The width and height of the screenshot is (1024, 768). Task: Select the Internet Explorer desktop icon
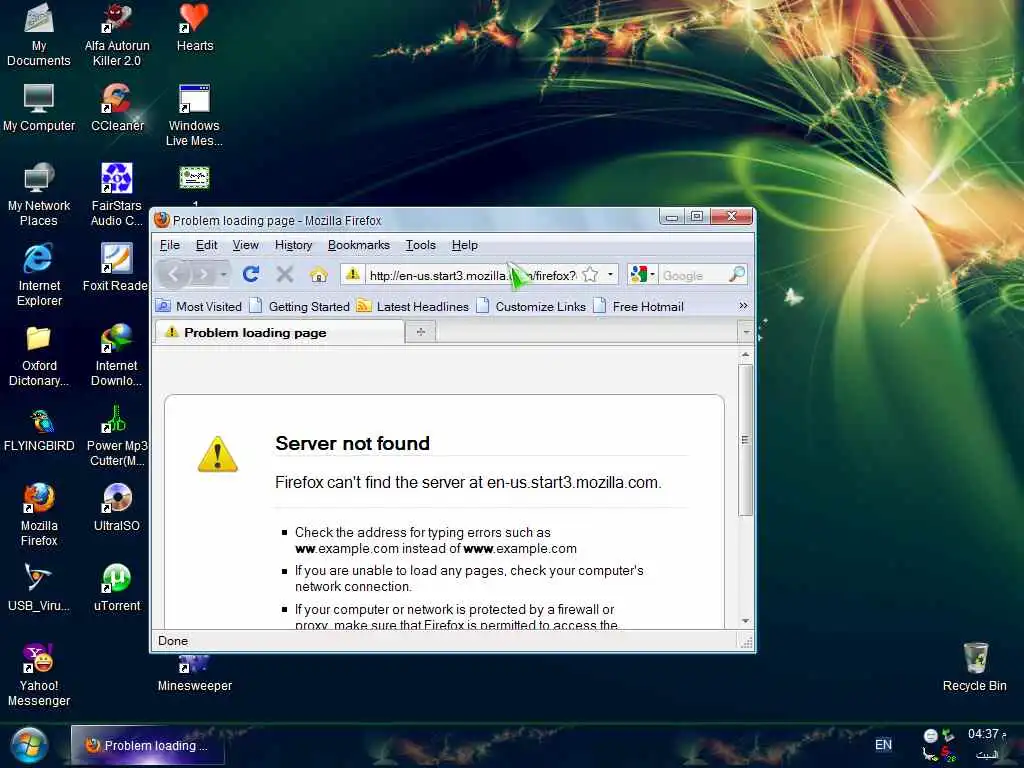[x=39, y=275]
